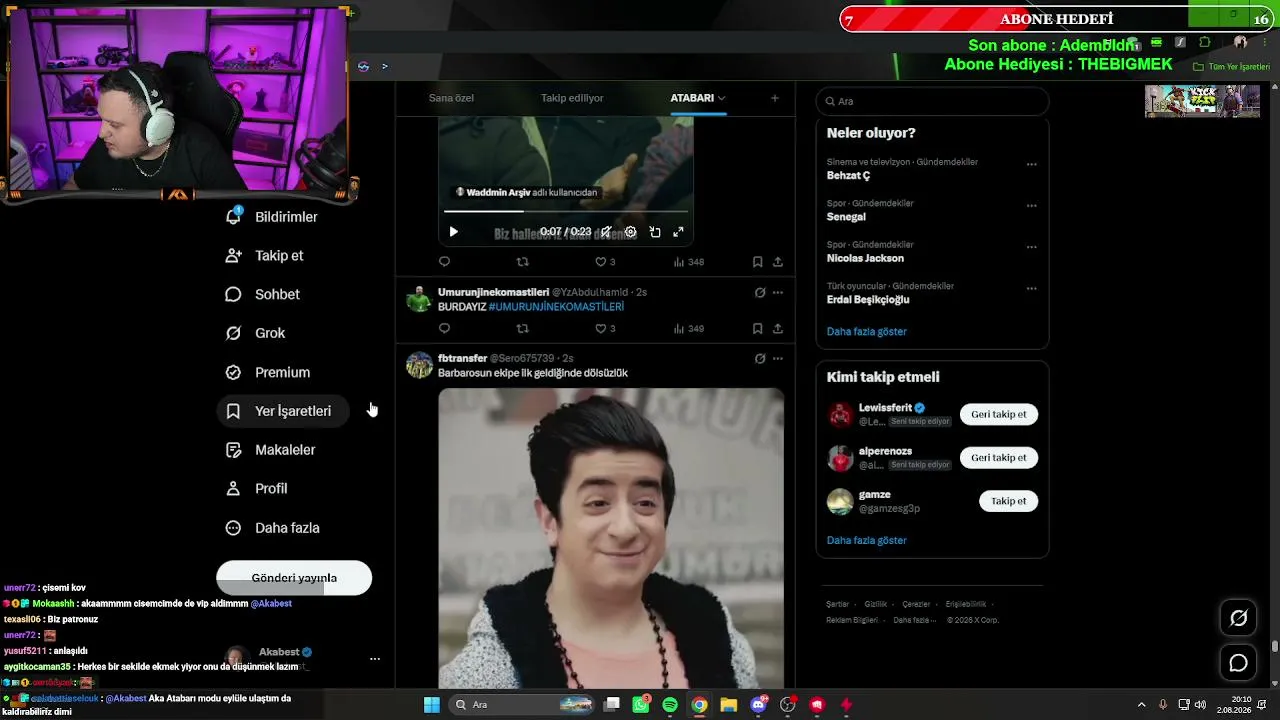Expand video to fullscreen
Image resolution: width=1280 pixels, height=720 pixels.
[678, 232]
